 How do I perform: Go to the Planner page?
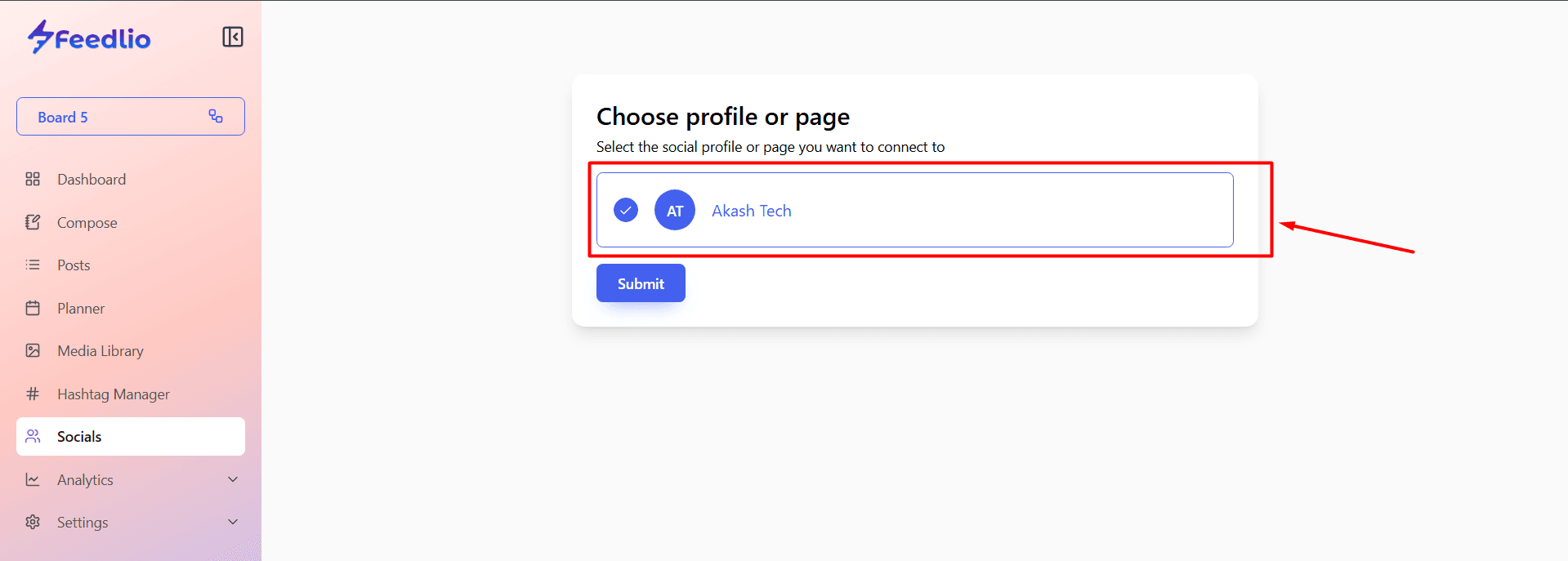coord(81,309)
